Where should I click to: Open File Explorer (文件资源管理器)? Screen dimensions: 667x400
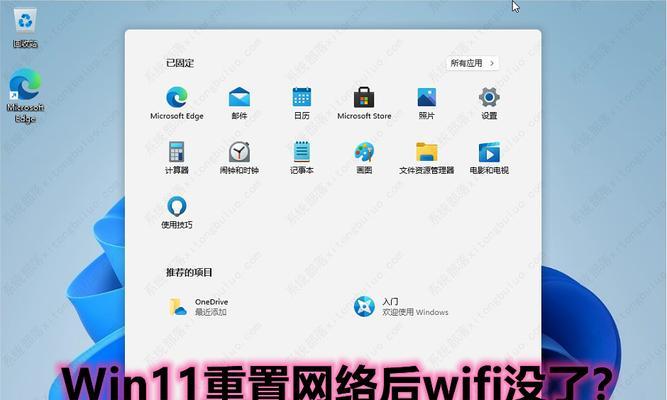[426, 157]
